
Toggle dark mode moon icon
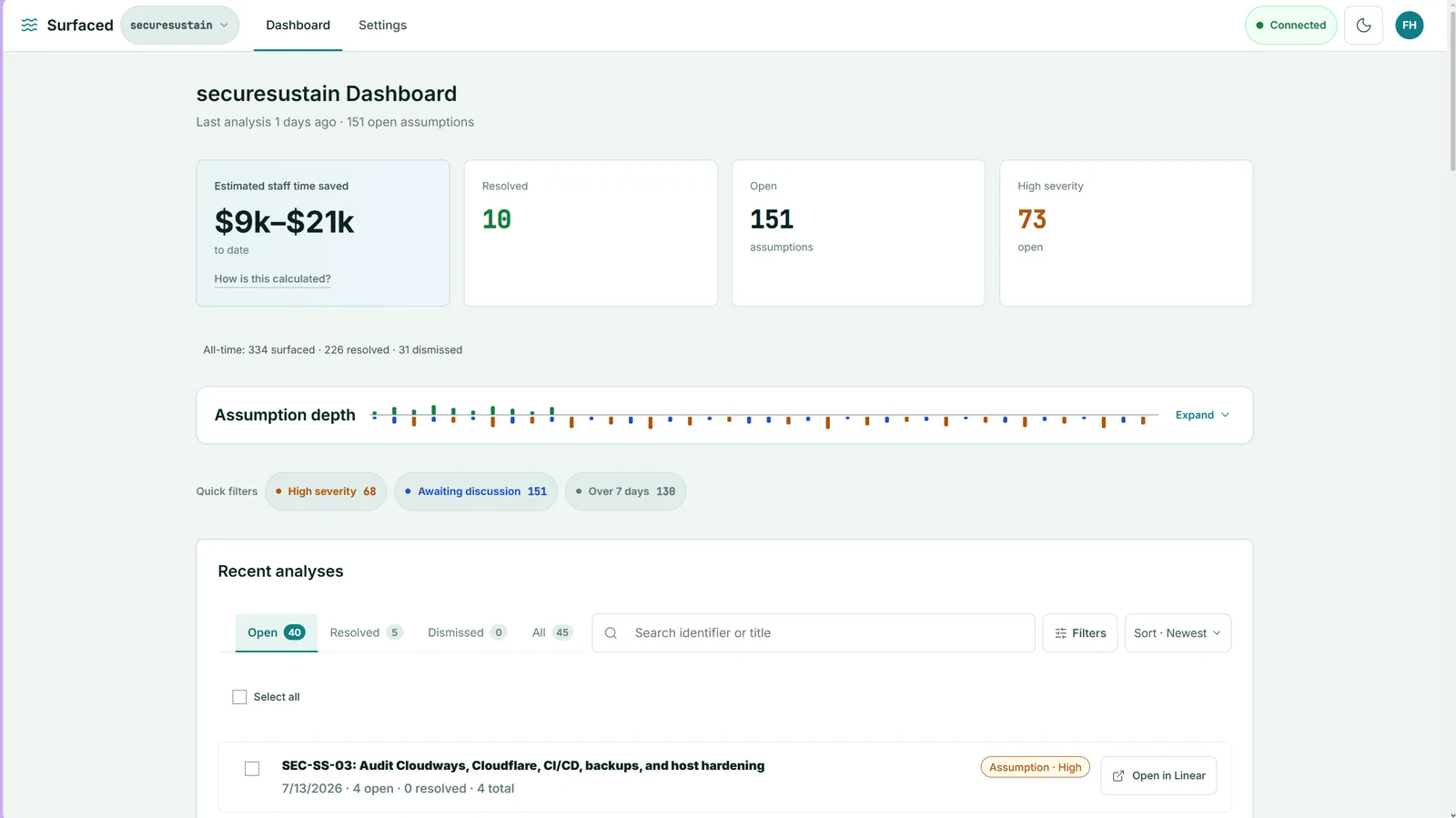(1363, 25)
